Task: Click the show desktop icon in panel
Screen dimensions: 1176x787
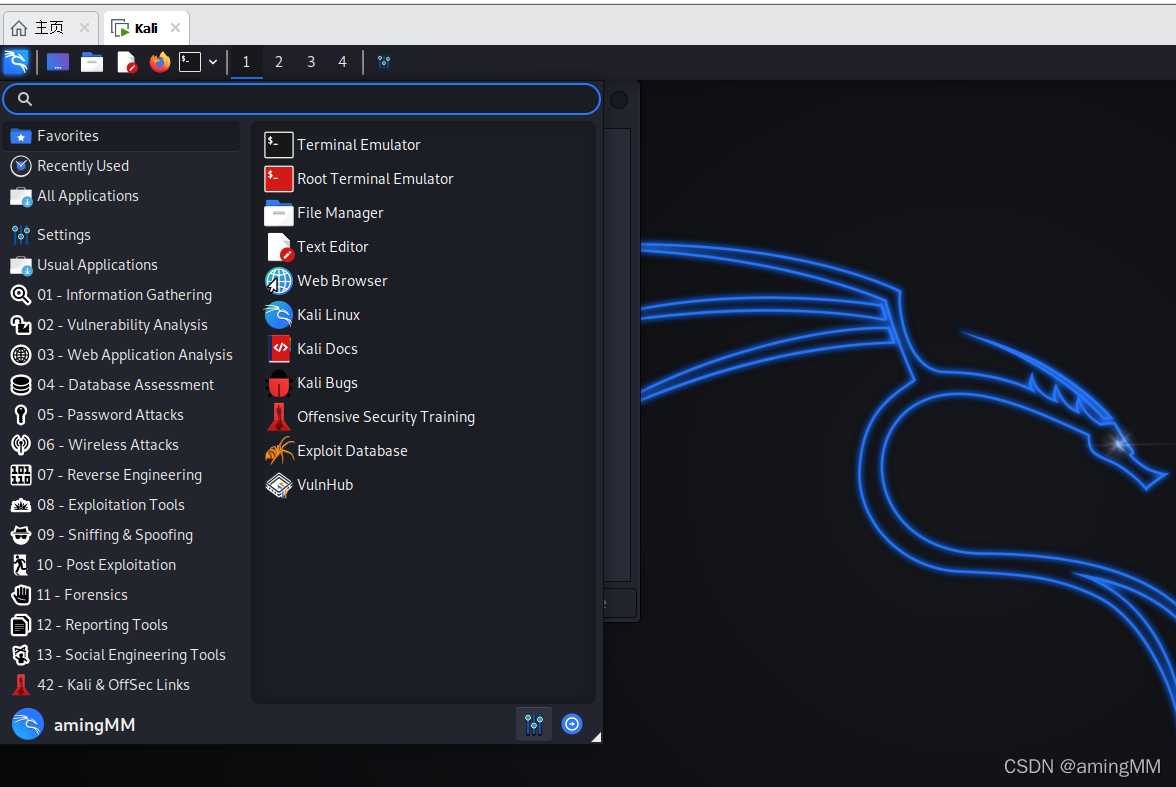Action: (58, 62)
